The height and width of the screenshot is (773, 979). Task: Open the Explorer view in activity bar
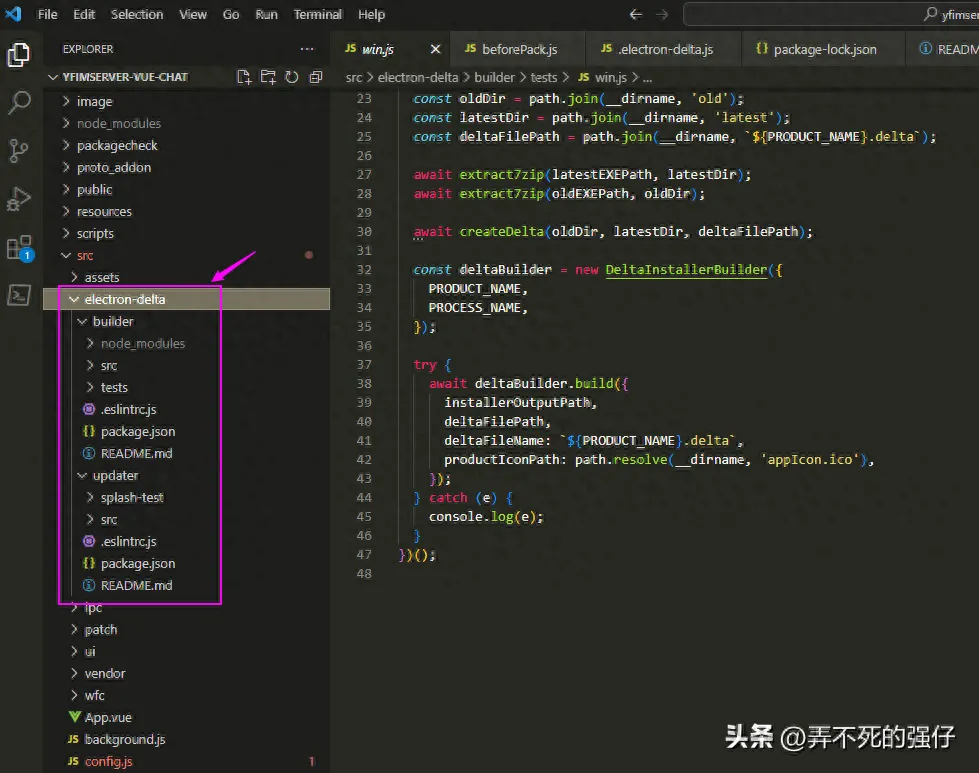pos(19,55)
